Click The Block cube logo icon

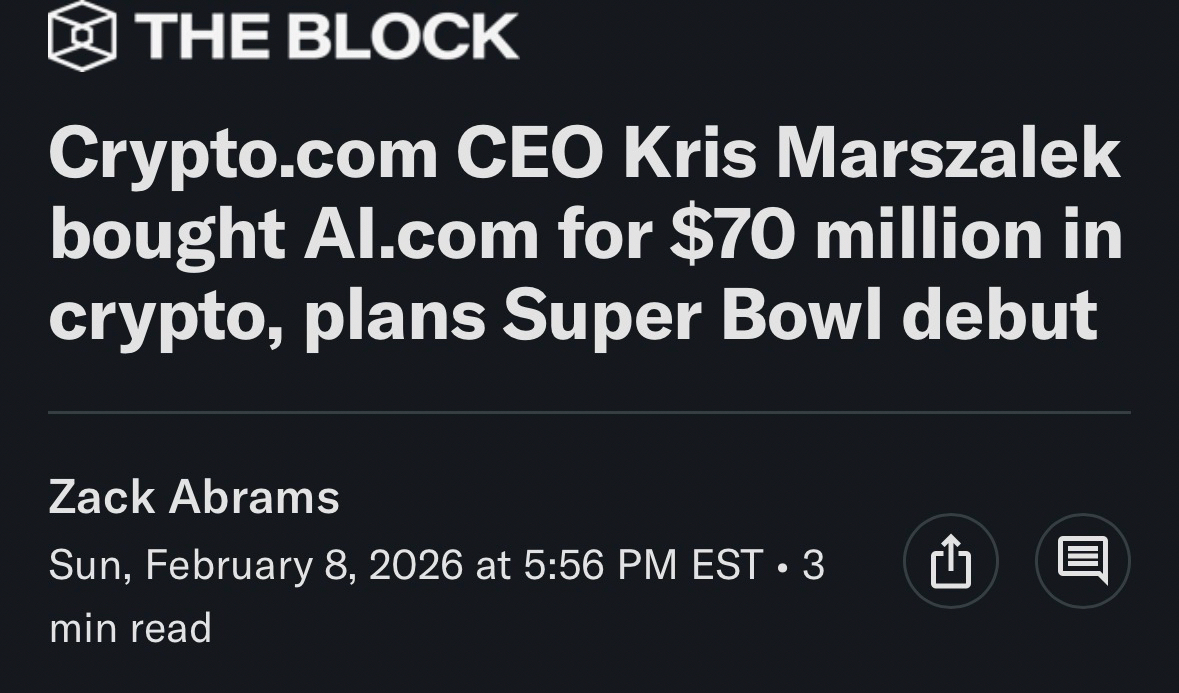coord(82,36)
